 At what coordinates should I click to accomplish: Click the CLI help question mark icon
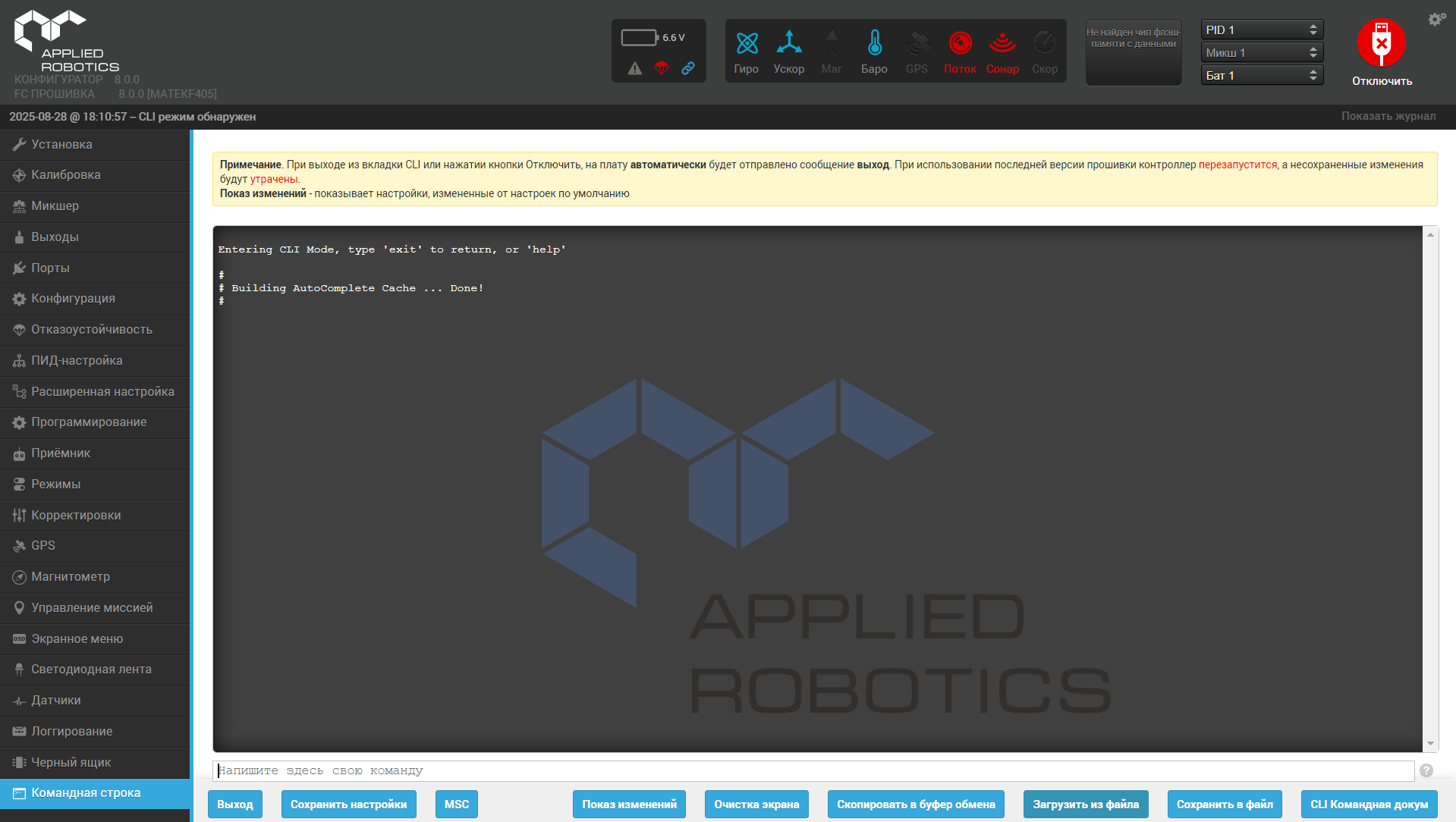coord(1426,770)
